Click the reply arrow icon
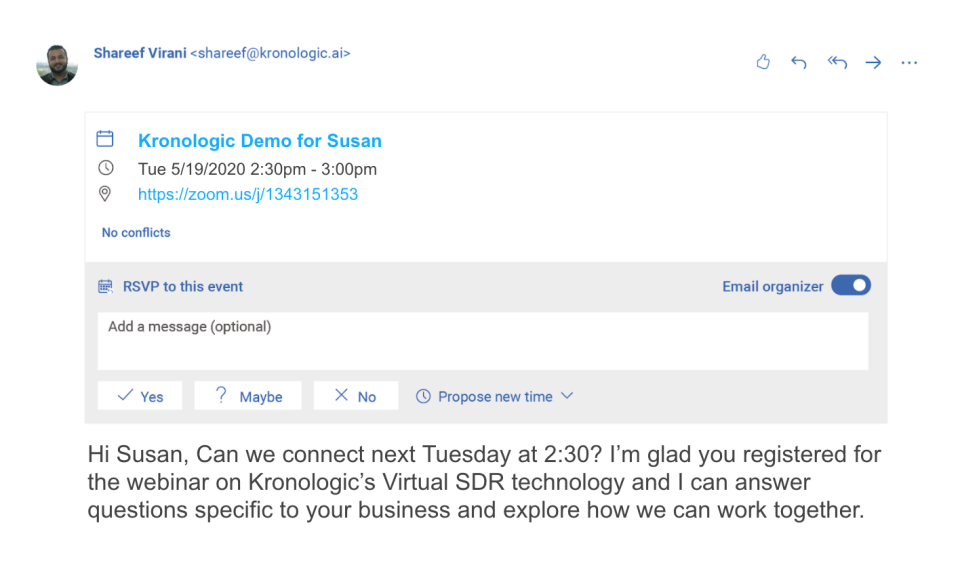 click(799, 63)
